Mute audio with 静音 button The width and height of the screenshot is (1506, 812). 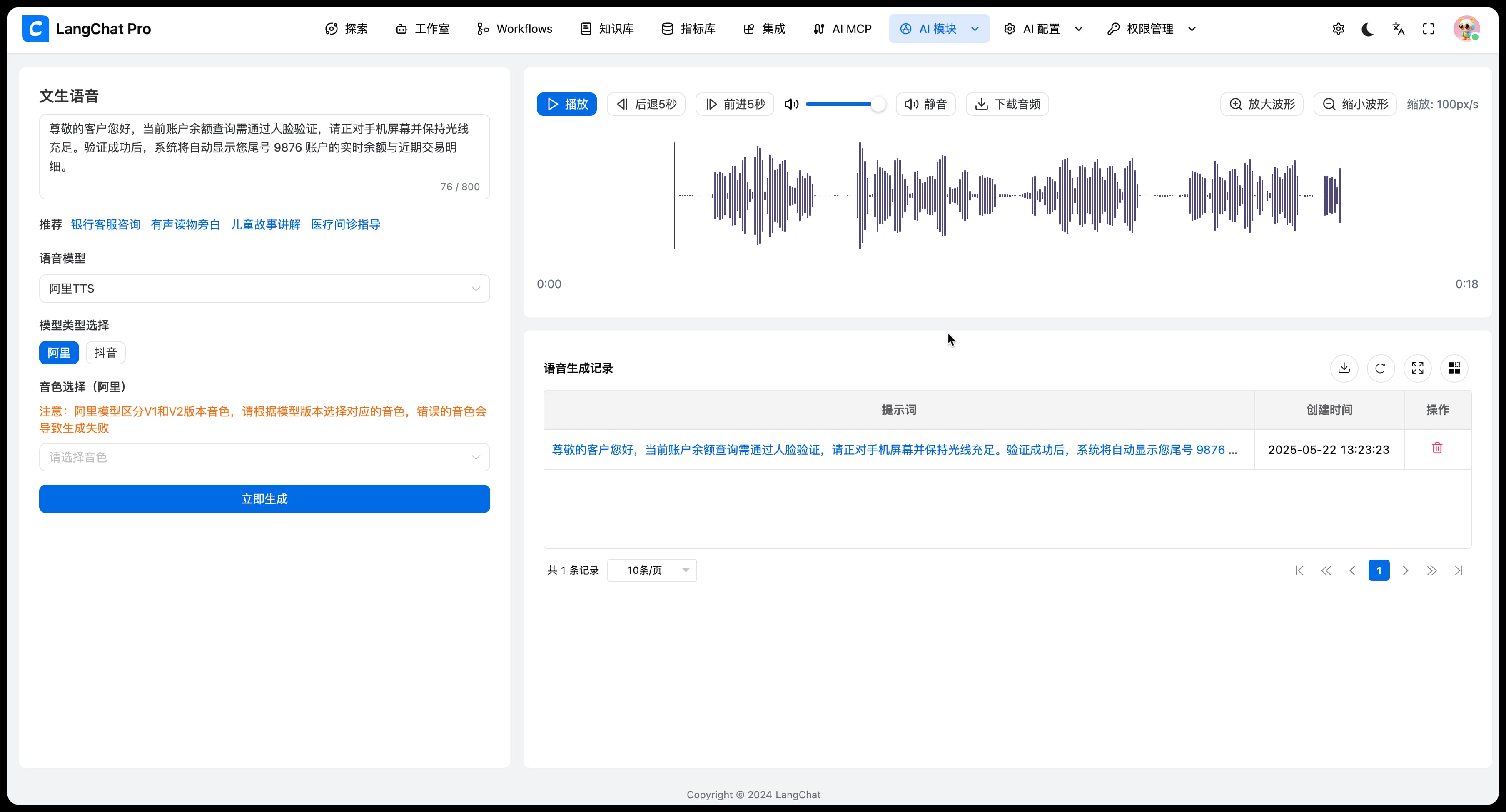(925, 104)
